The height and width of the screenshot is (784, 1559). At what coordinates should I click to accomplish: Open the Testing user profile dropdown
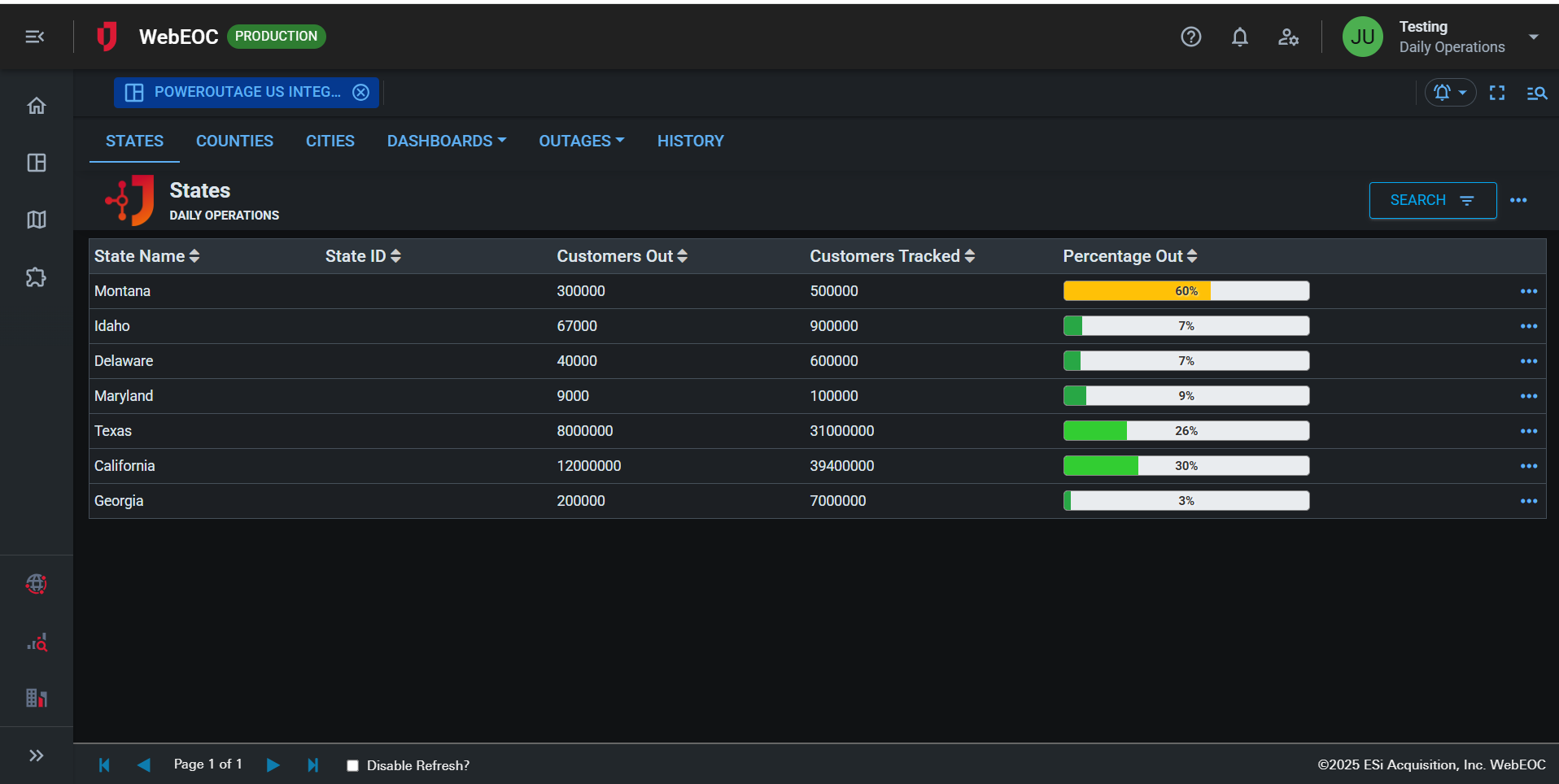[x=1533, y=37]
